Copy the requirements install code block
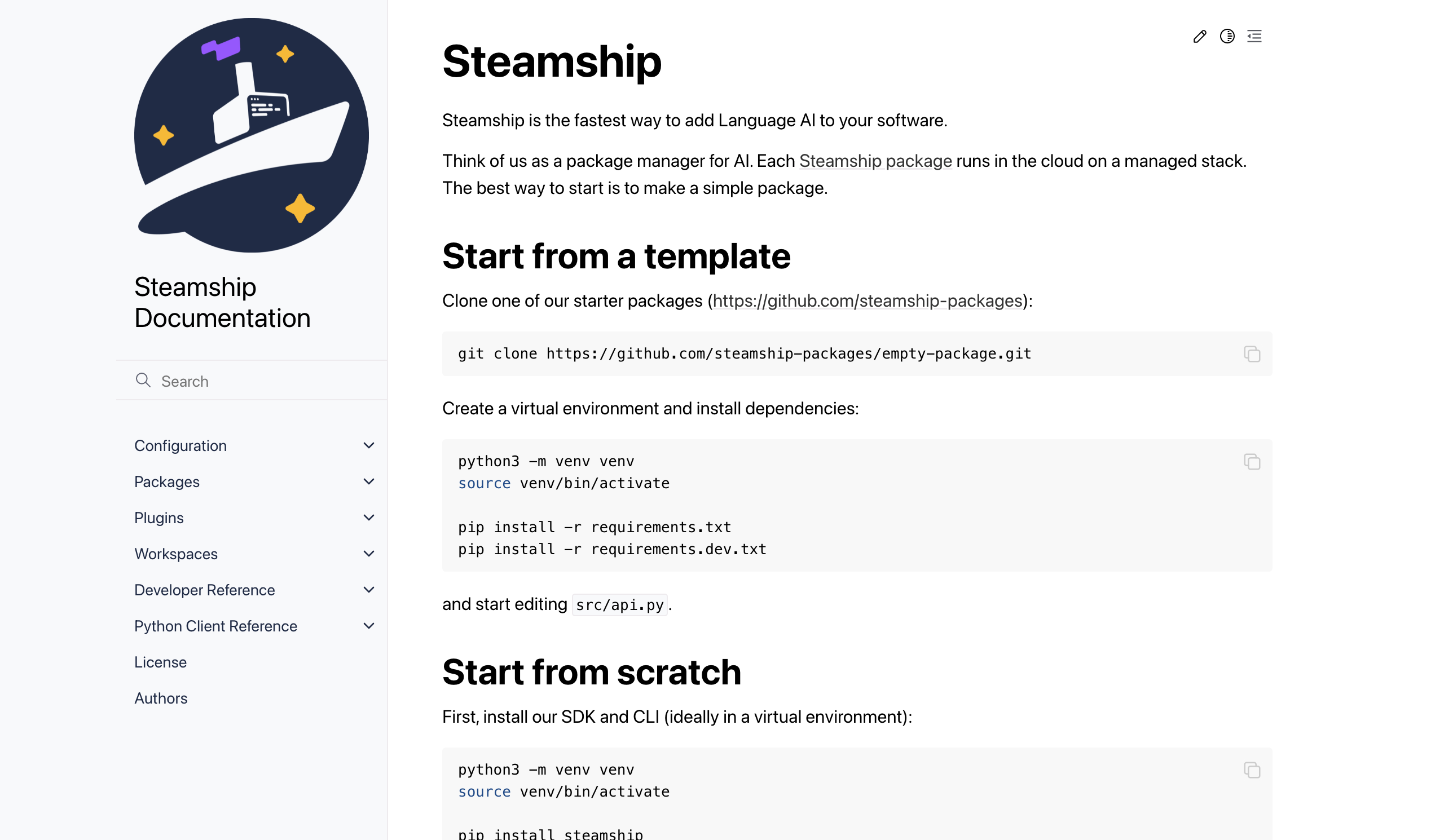This screenshot has height=840, width=1444. 1252,462
